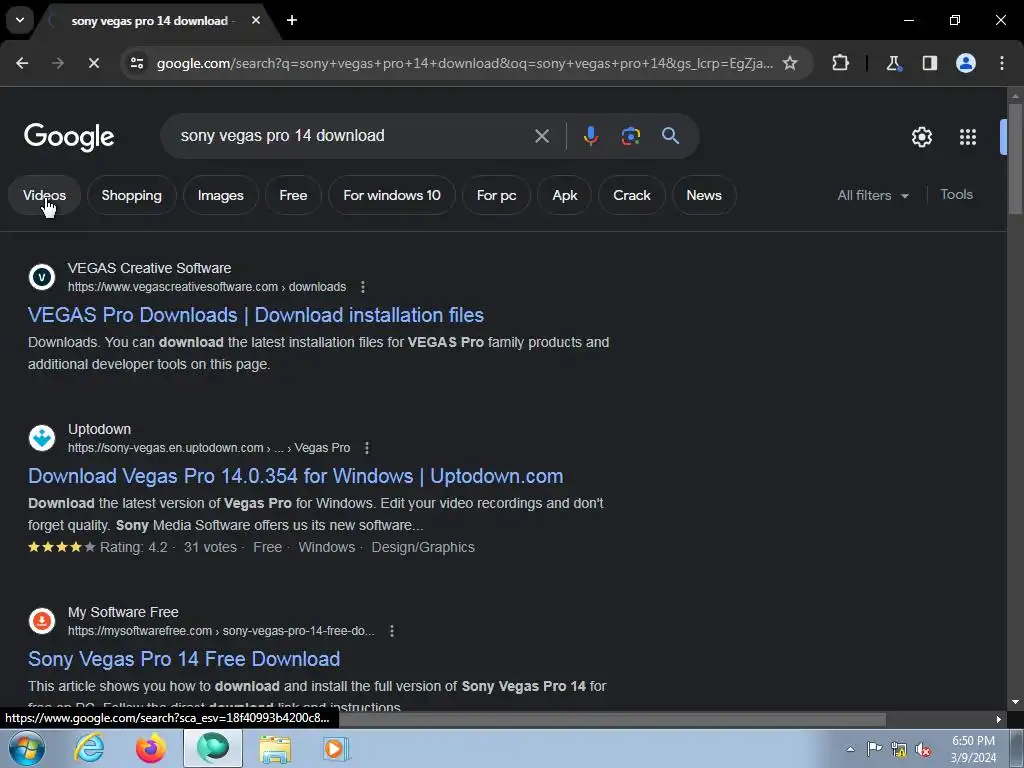Click the network tray icon
The width and height of the screenshot is (1024, 768).
[899, 749]
